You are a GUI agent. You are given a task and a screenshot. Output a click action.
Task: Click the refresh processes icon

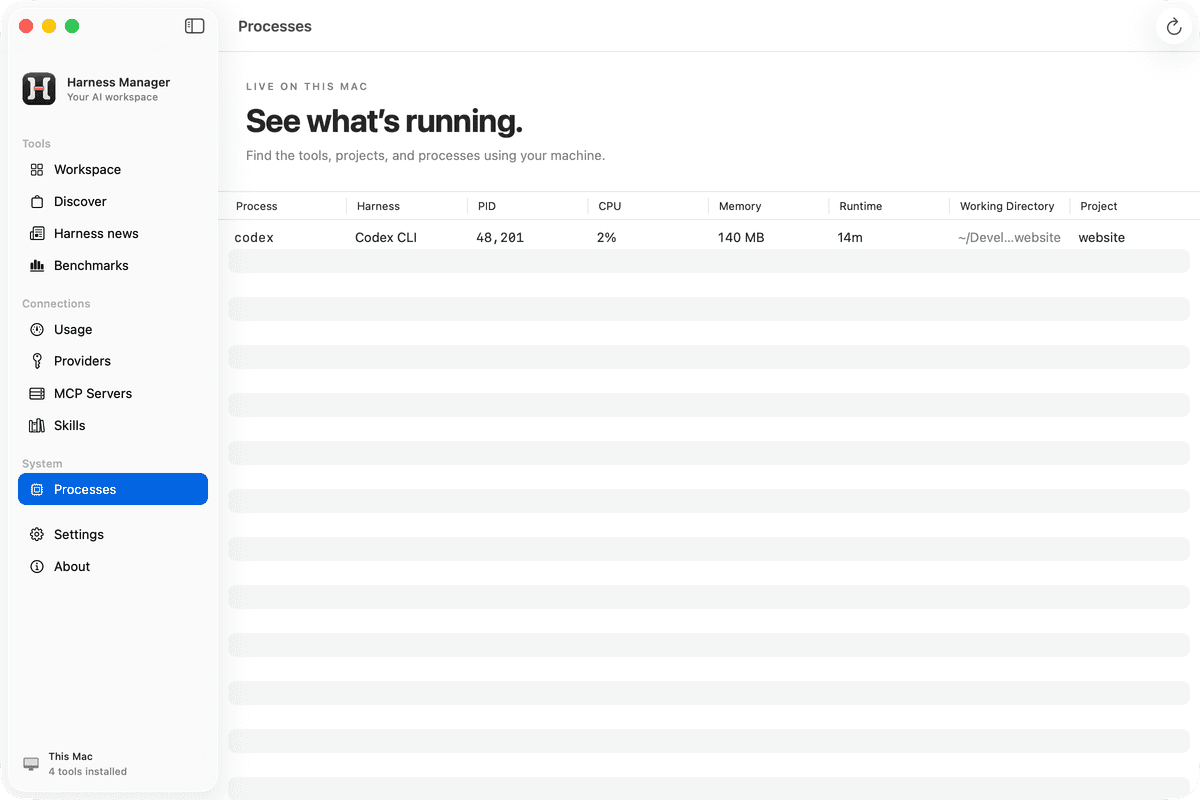(1174, 27)
